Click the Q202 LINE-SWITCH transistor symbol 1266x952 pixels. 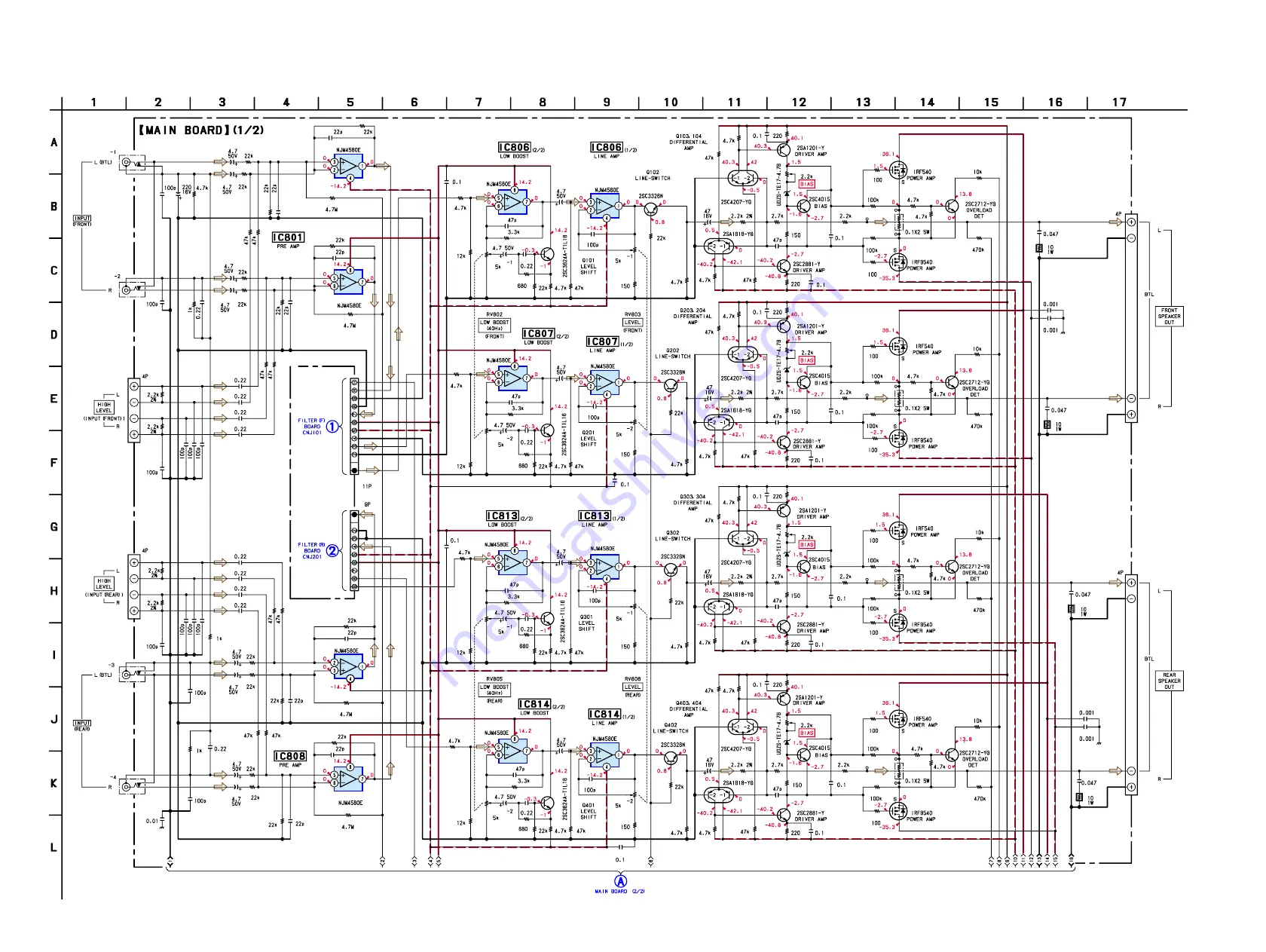pyautogui.click(x=670, y=387)
